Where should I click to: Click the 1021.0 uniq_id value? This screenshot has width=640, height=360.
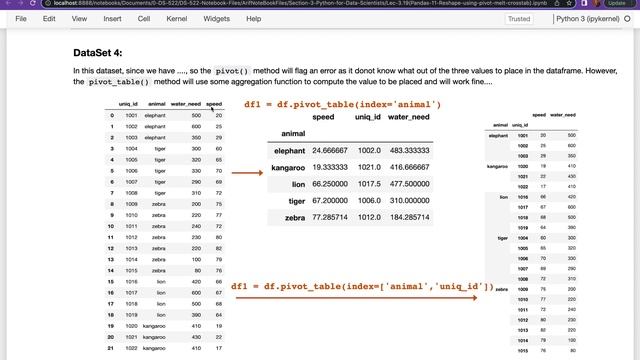(369, 167)
